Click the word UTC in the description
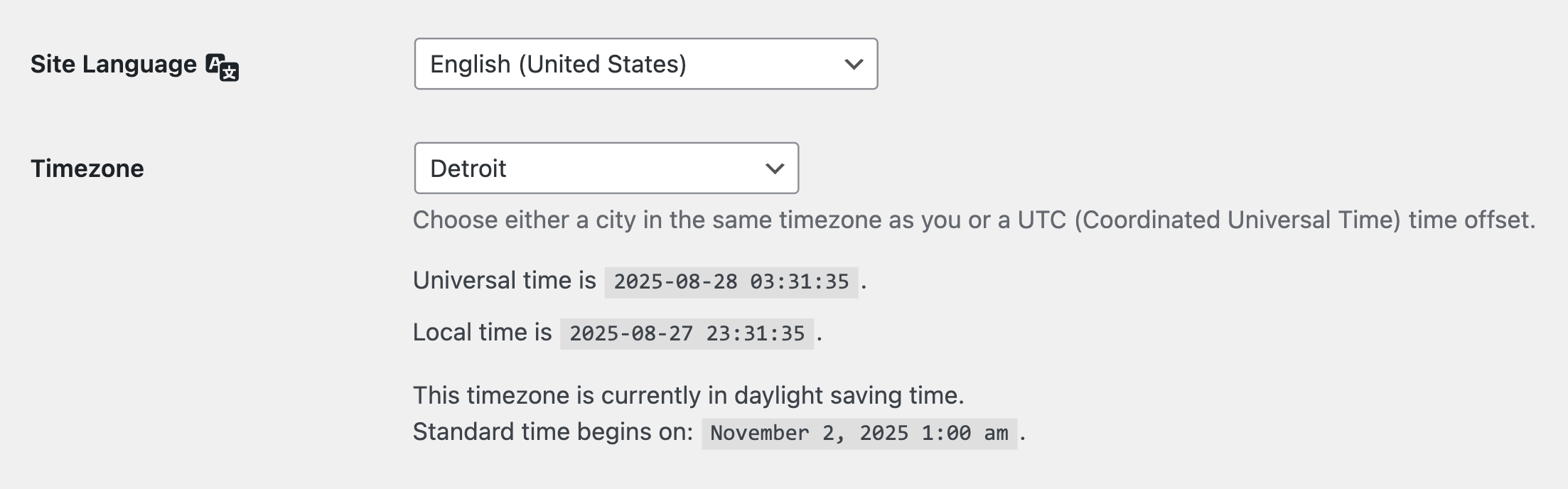 click(x=1042, y=220)
